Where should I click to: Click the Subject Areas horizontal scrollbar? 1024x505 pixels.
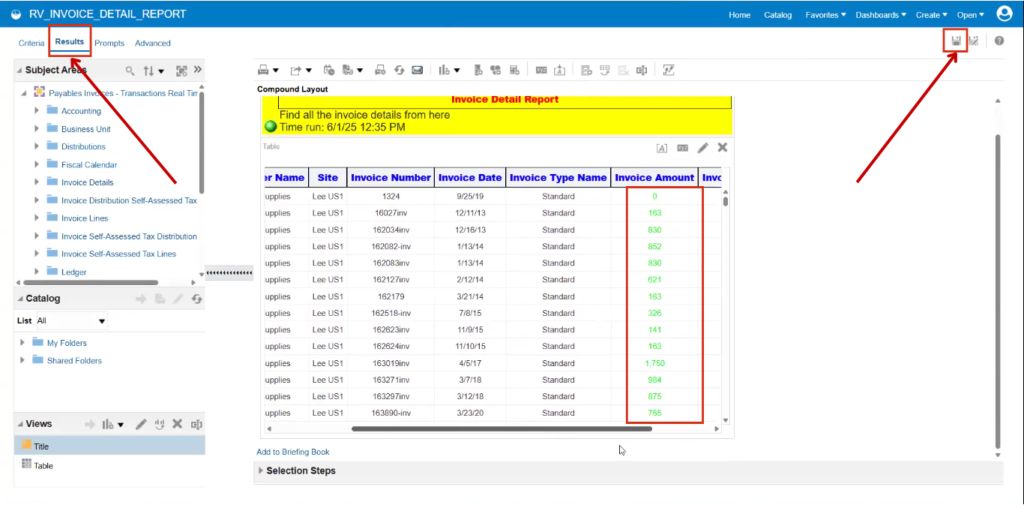tap(91, 282)
